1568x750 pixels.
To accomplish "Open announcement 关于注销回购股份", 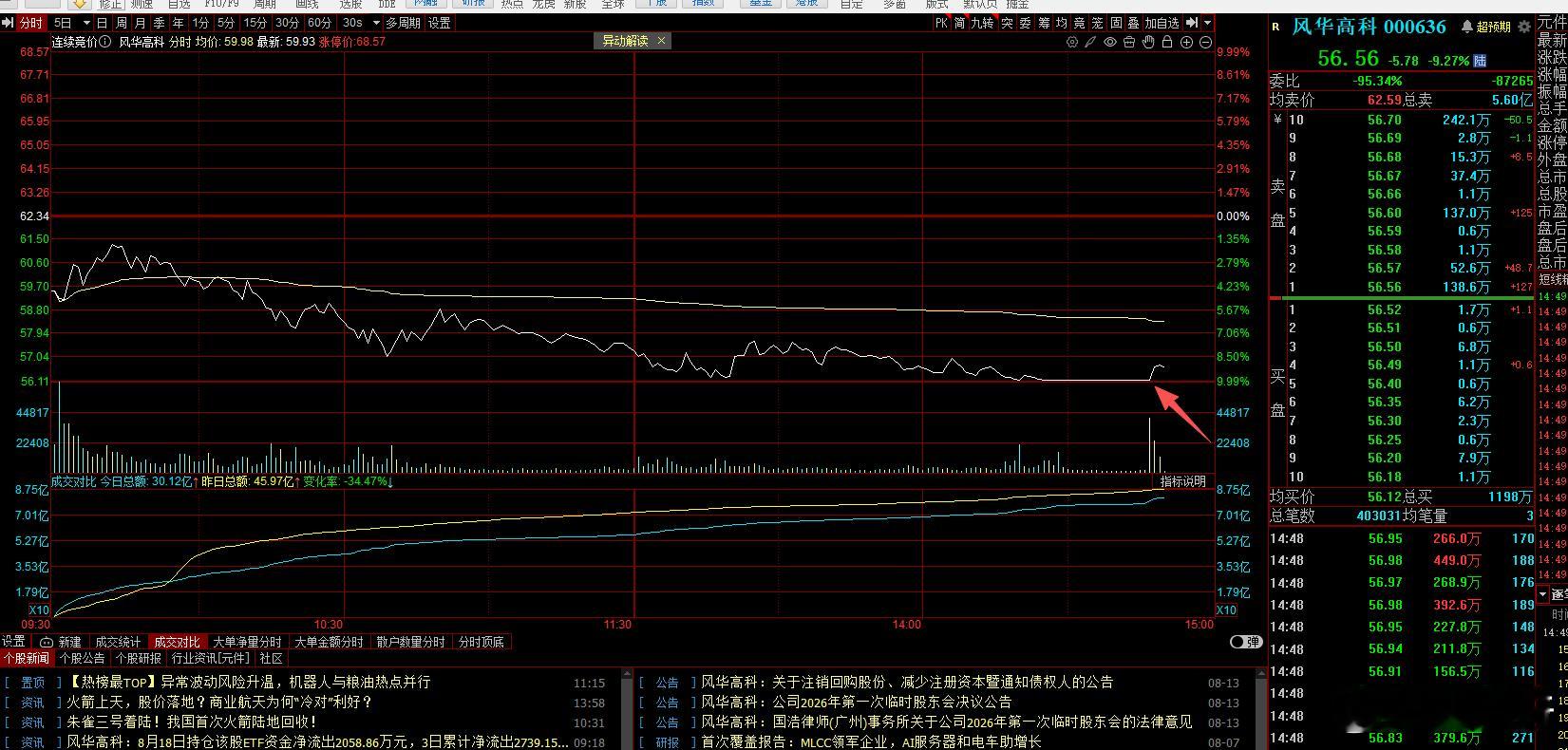I will [x=907, y=682].
